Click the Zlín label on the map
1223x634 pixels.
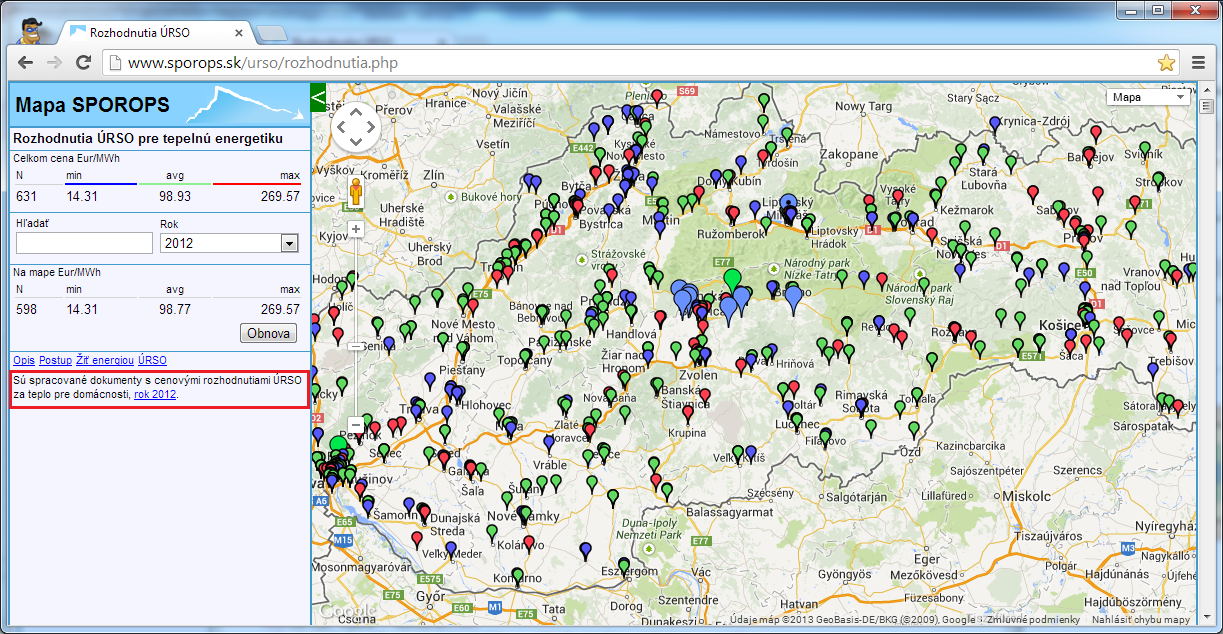[435, 174]
